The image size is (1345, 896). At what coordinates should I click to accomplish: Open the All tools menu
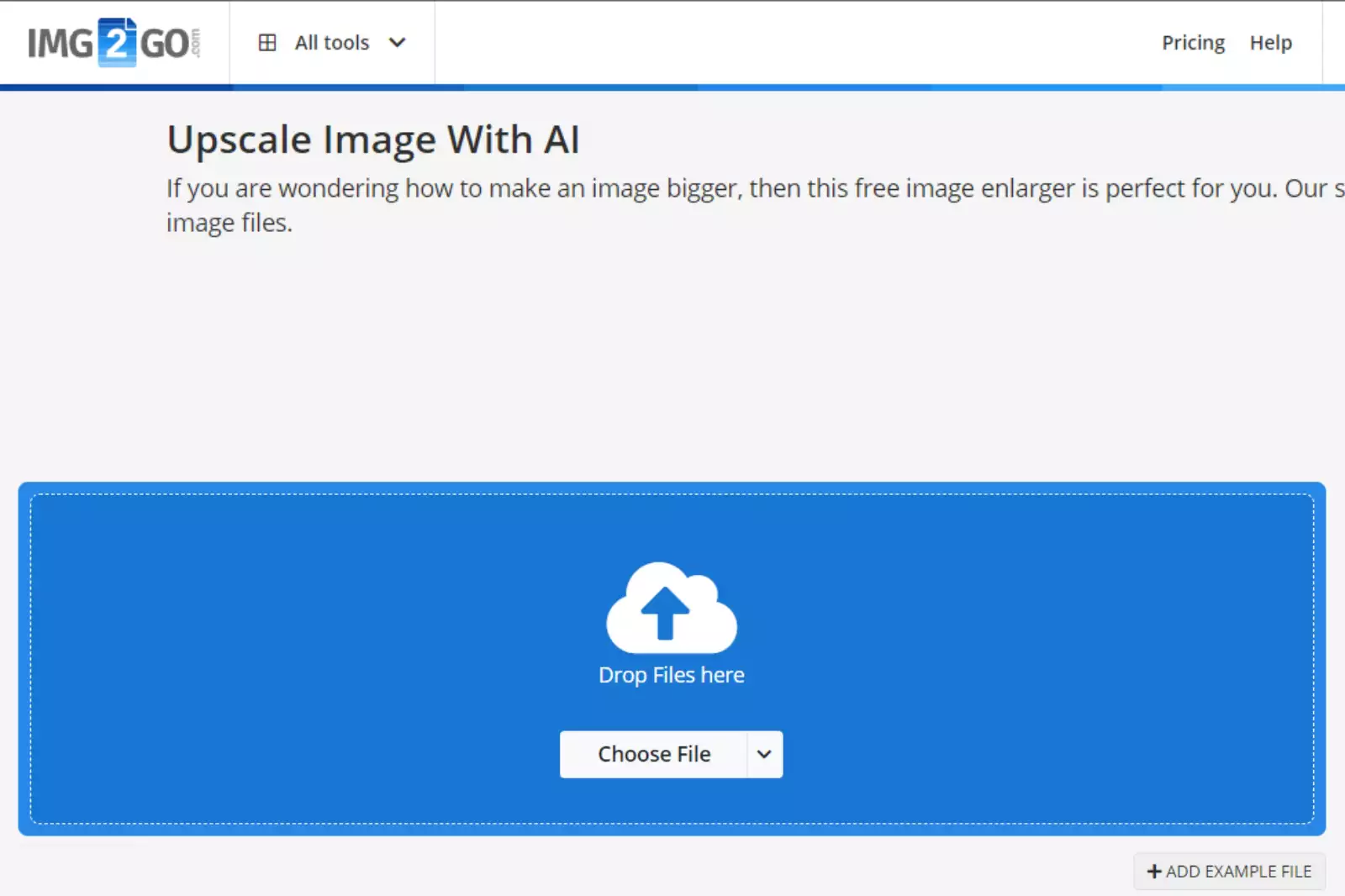331,42
